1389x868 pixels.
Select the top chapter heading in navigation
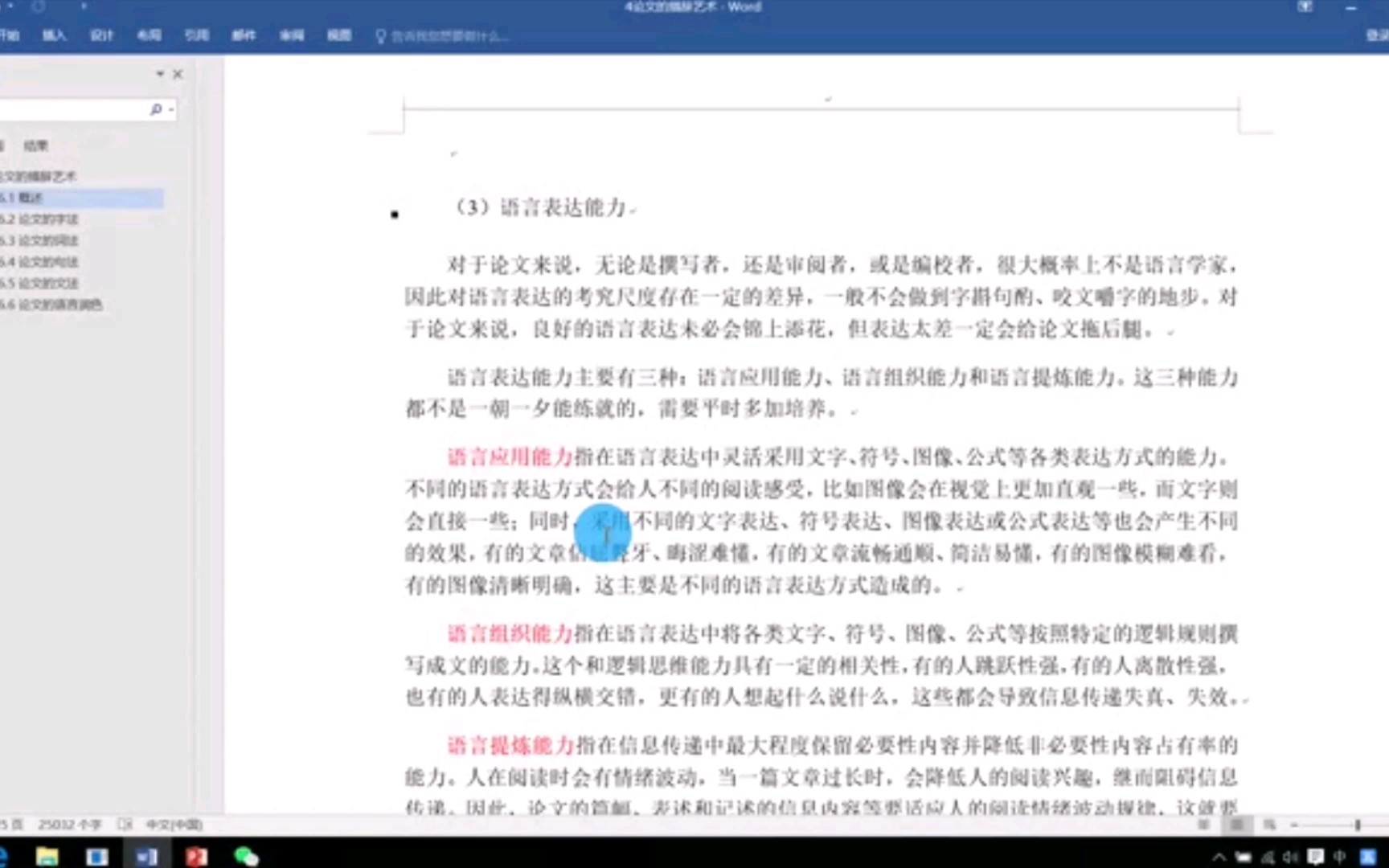click(x=39, y=176)
